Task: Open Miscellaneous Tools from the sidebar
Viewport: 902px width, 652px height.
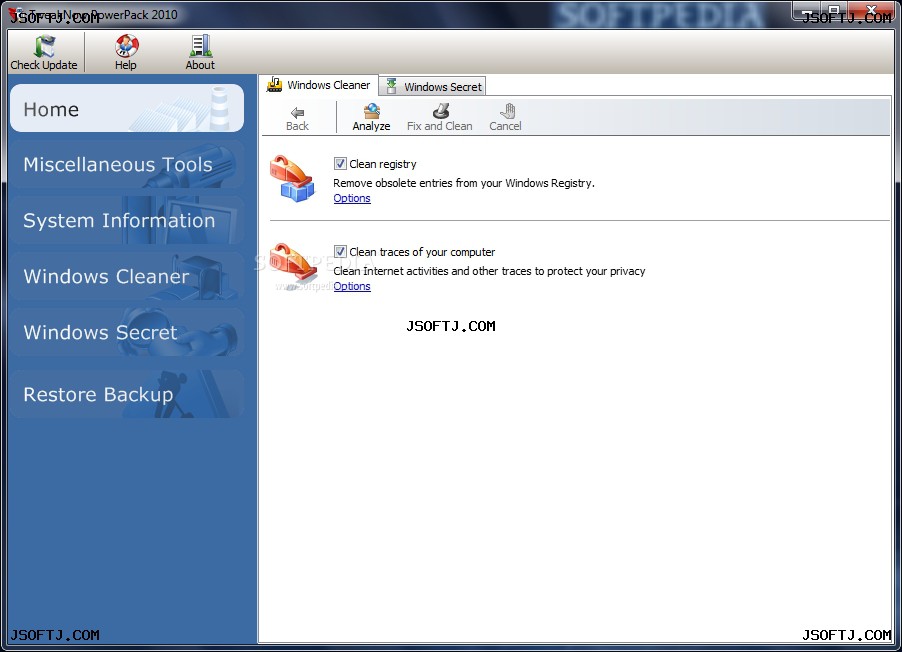Action: 127,165
